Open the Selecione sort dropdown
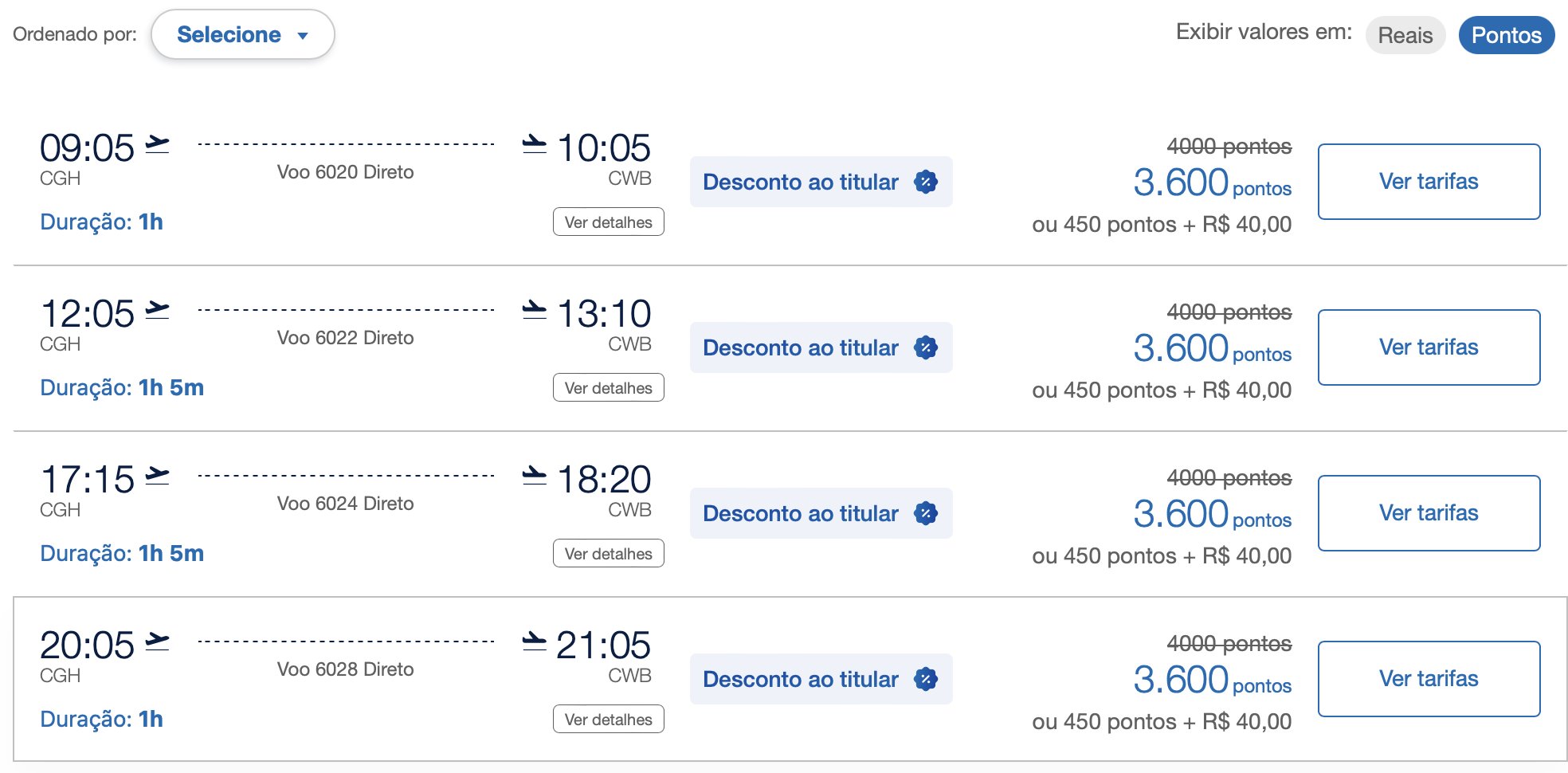Viewport: 1568px width, 773px height. (243, 34)
